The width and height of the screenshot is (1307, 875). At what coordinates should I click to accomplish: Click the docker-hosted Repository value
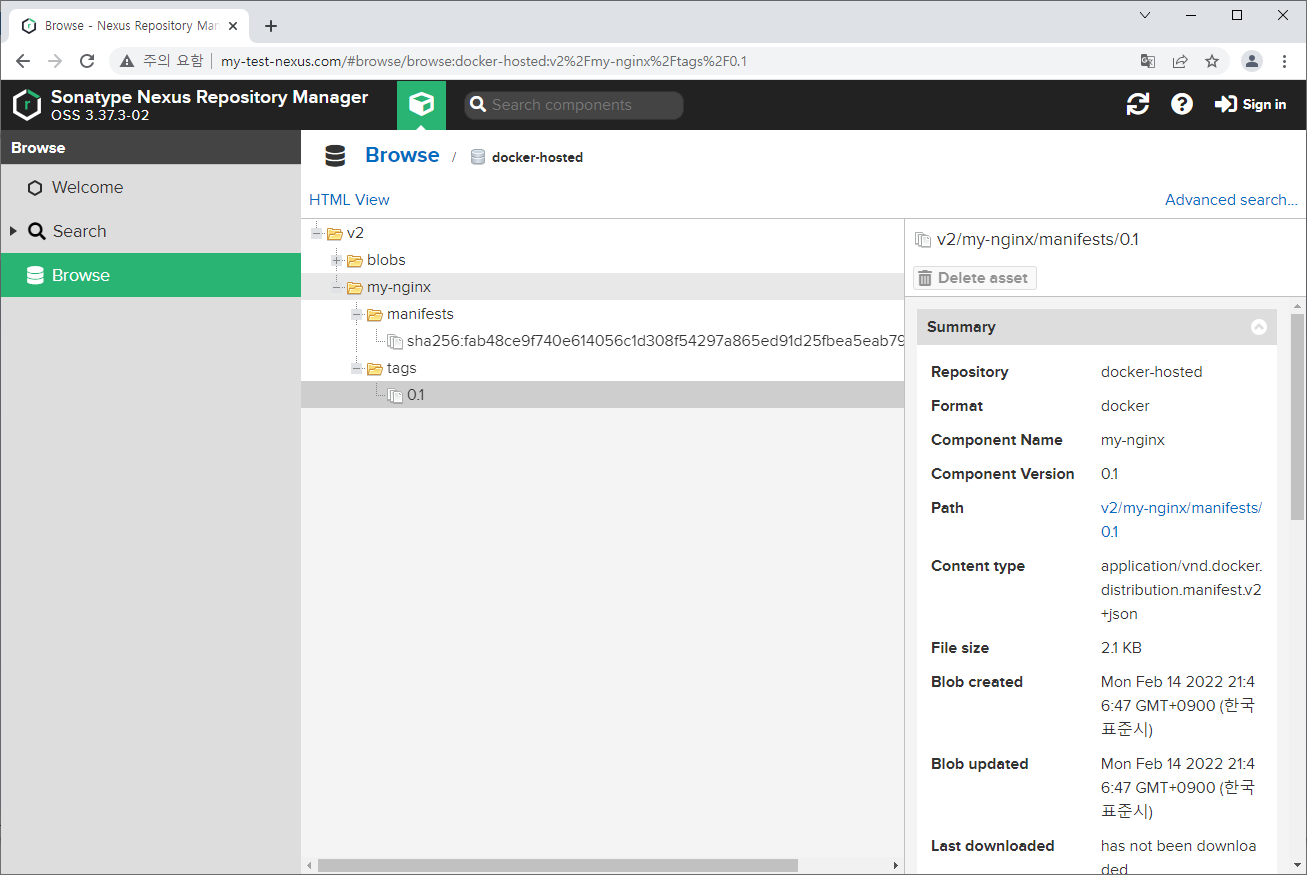[x=1151, y=372]
